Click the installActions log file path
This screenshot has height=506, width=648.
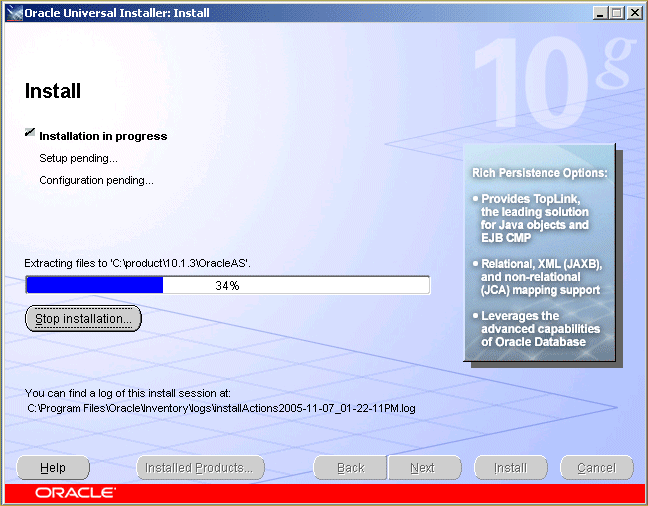[x=221, y=408]
